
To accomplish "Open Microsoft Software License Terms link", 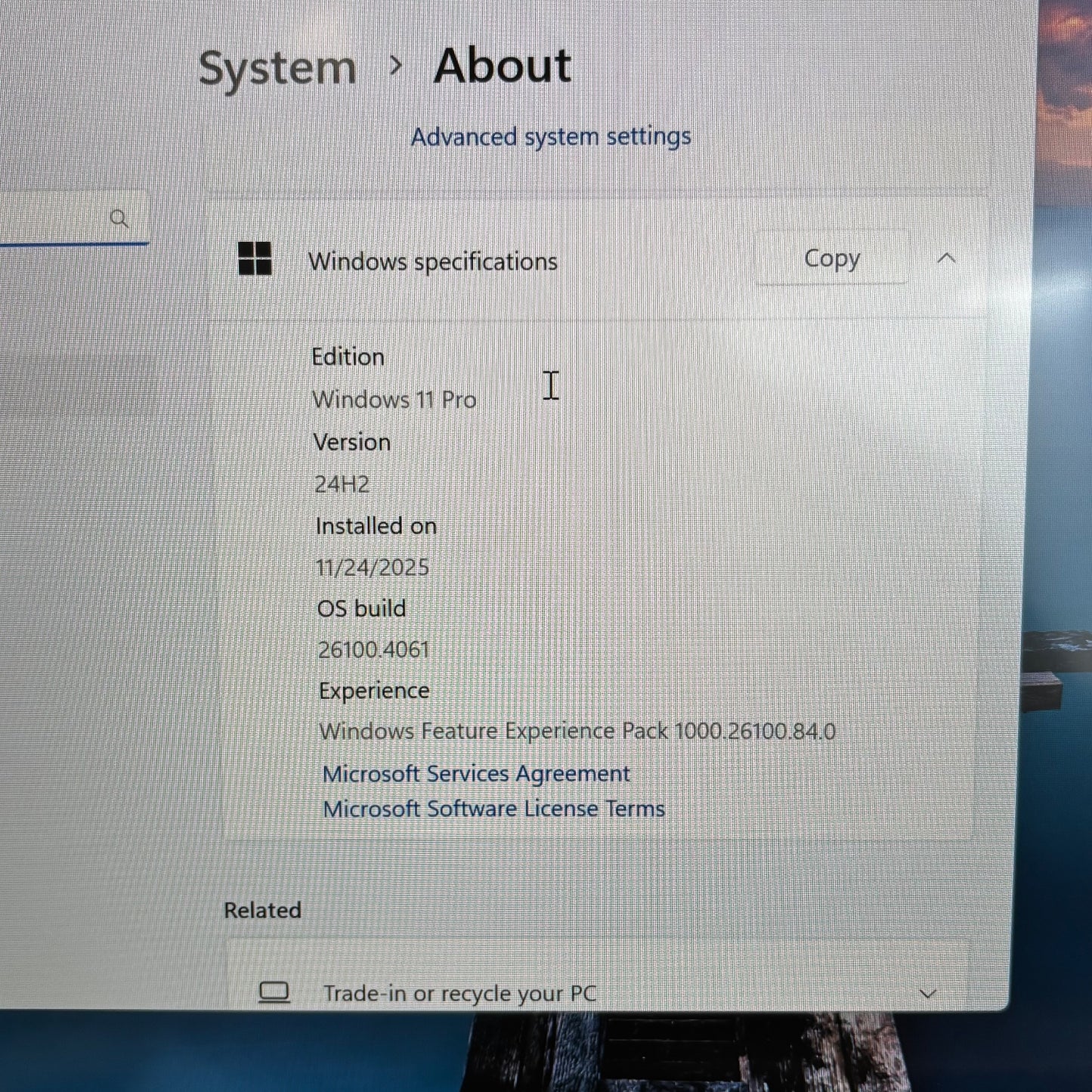I will (x=493, y=809).
